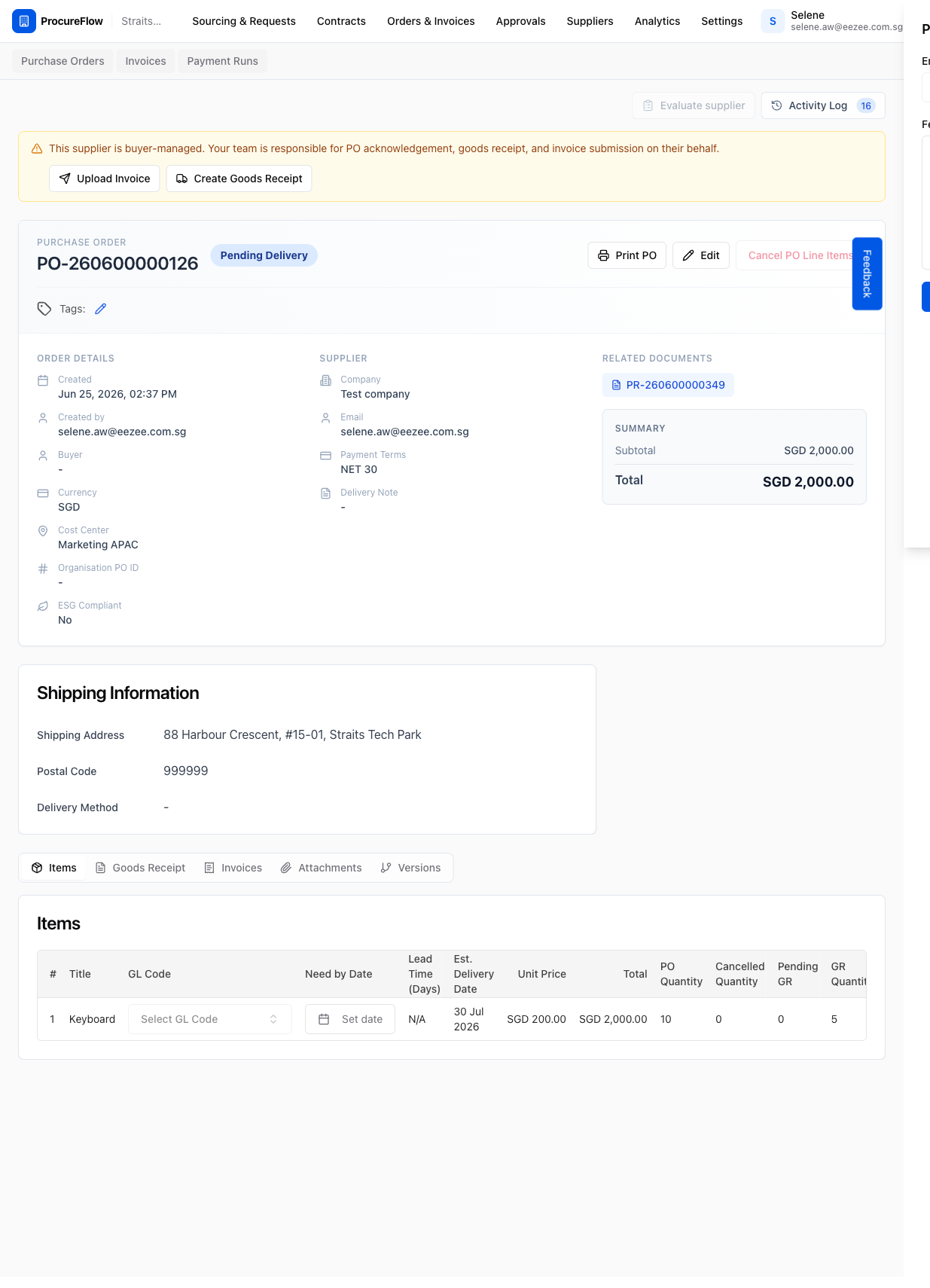Click the leaf icon next to ESG Compliant
This screenshot has width=930, height=1288.
click(x=43, y=606)
